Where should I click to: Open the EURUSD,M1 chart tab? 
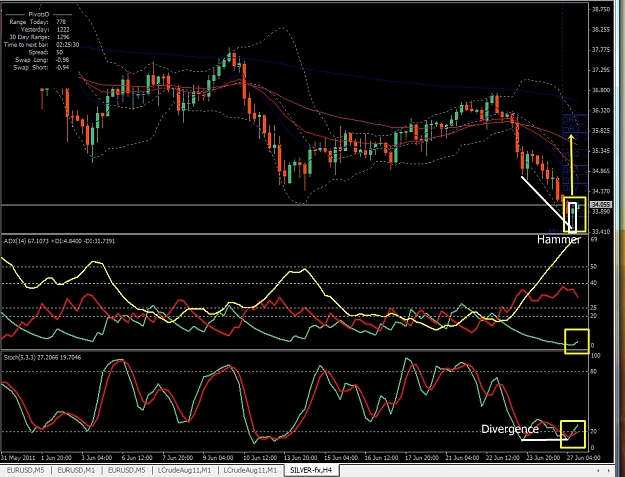click(x=76, y=470)
